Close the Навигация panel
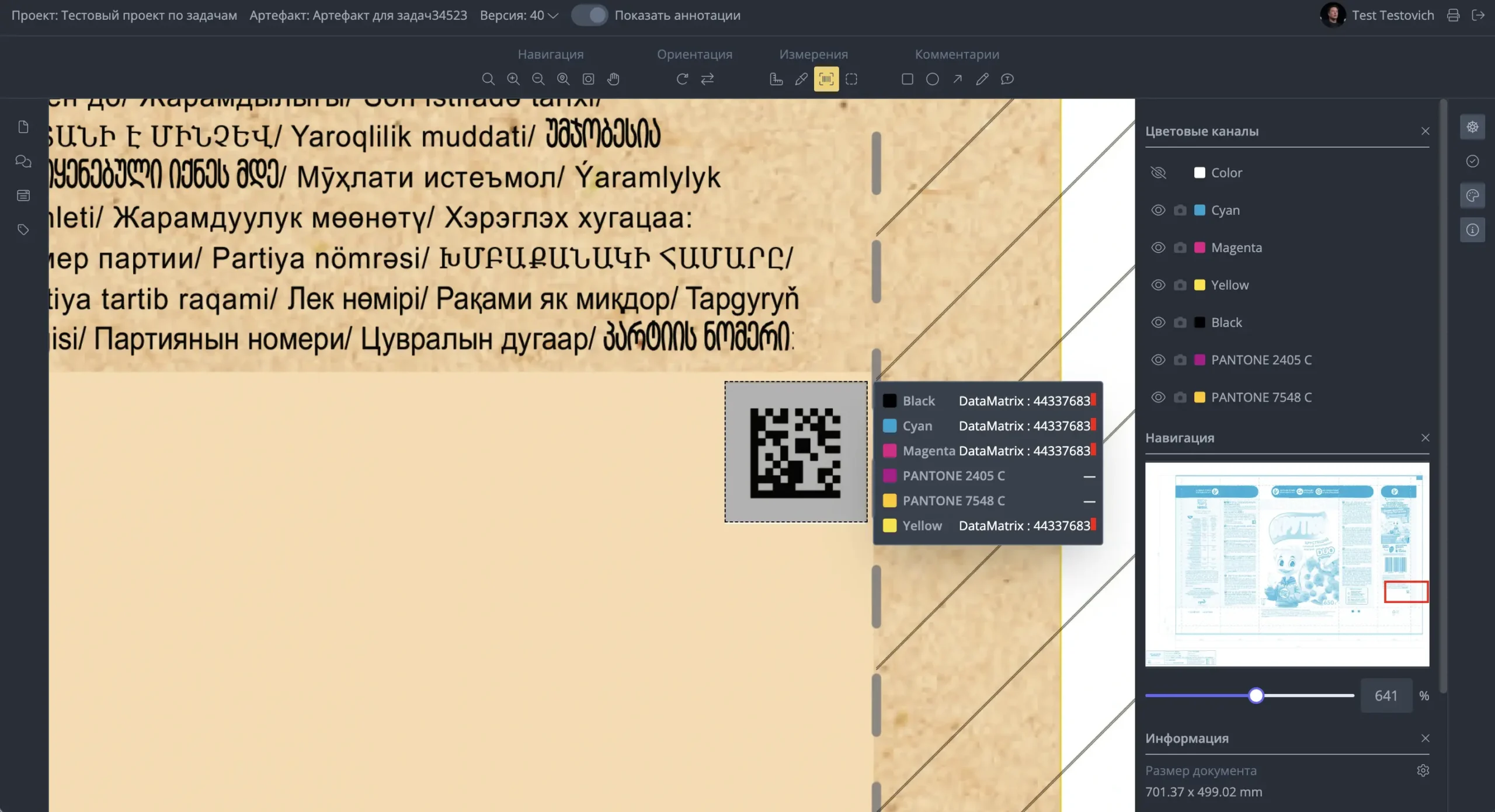The width and height of the screenshot is (1495, 812). point(1426,438)
